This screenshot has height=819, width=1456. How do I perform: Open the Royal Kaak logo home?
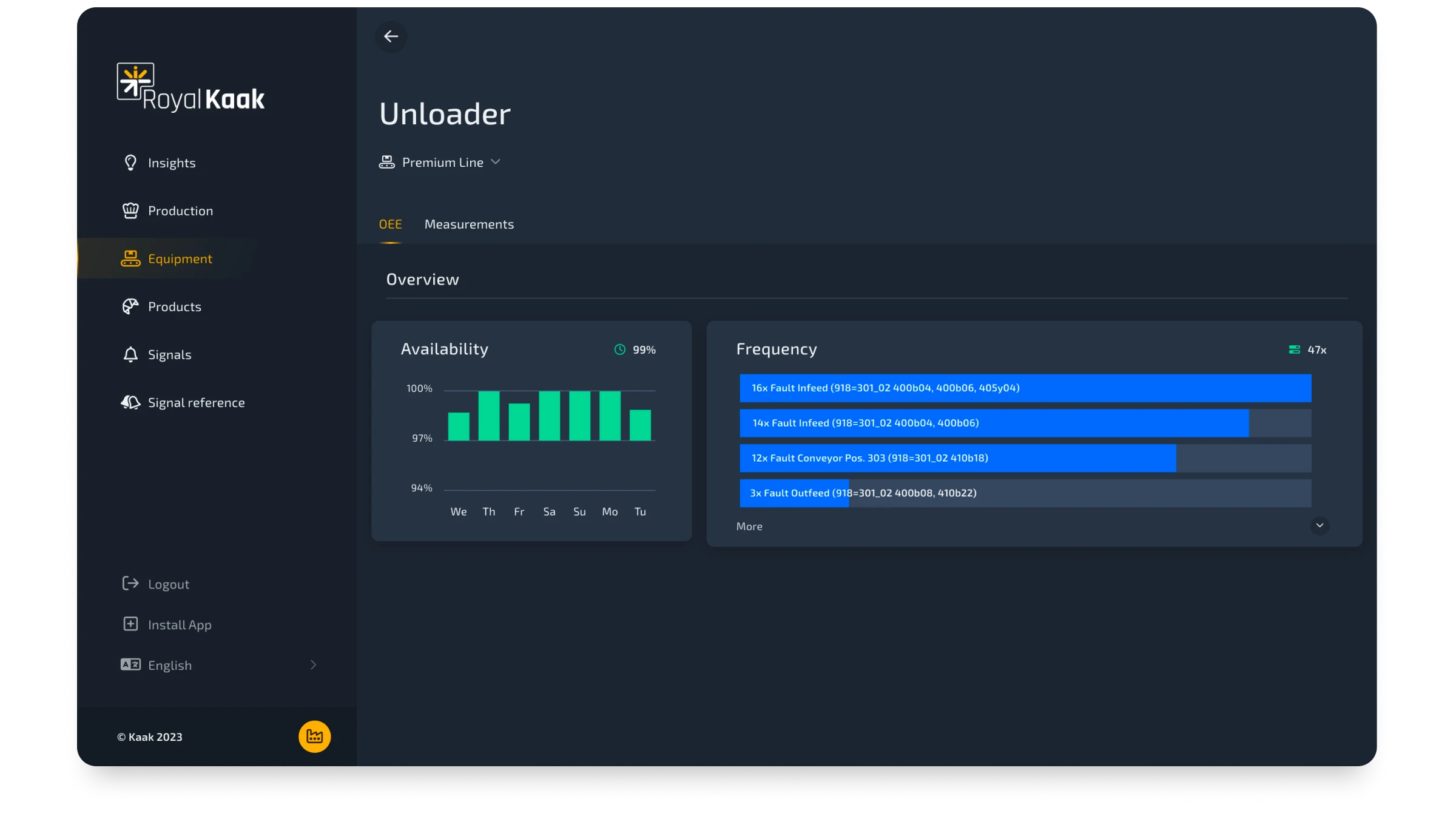(190, 87)
